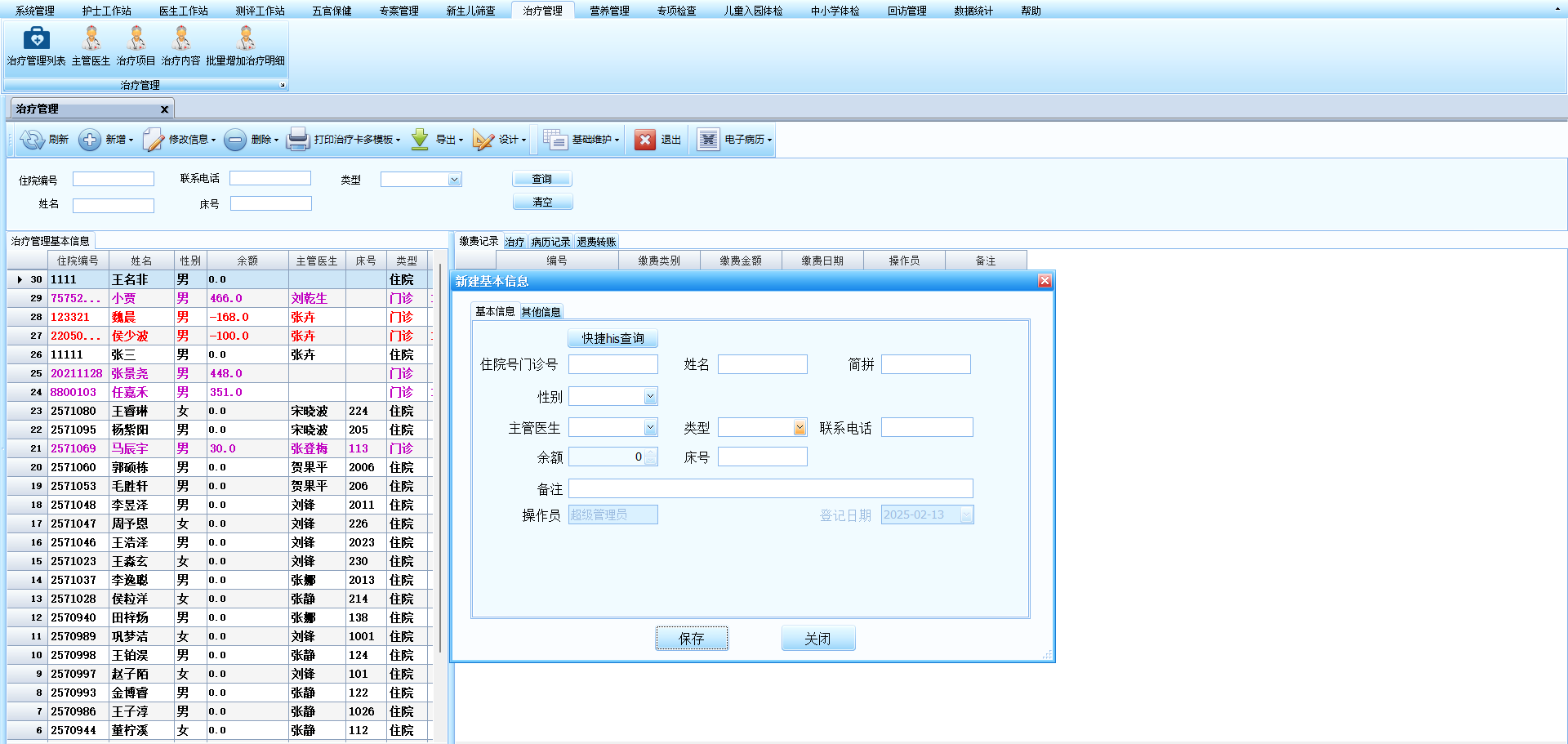Expand the 治疗管理 ribbon group launcher
The height and width of the screenshot is (744, 1568).
[283, 85]
